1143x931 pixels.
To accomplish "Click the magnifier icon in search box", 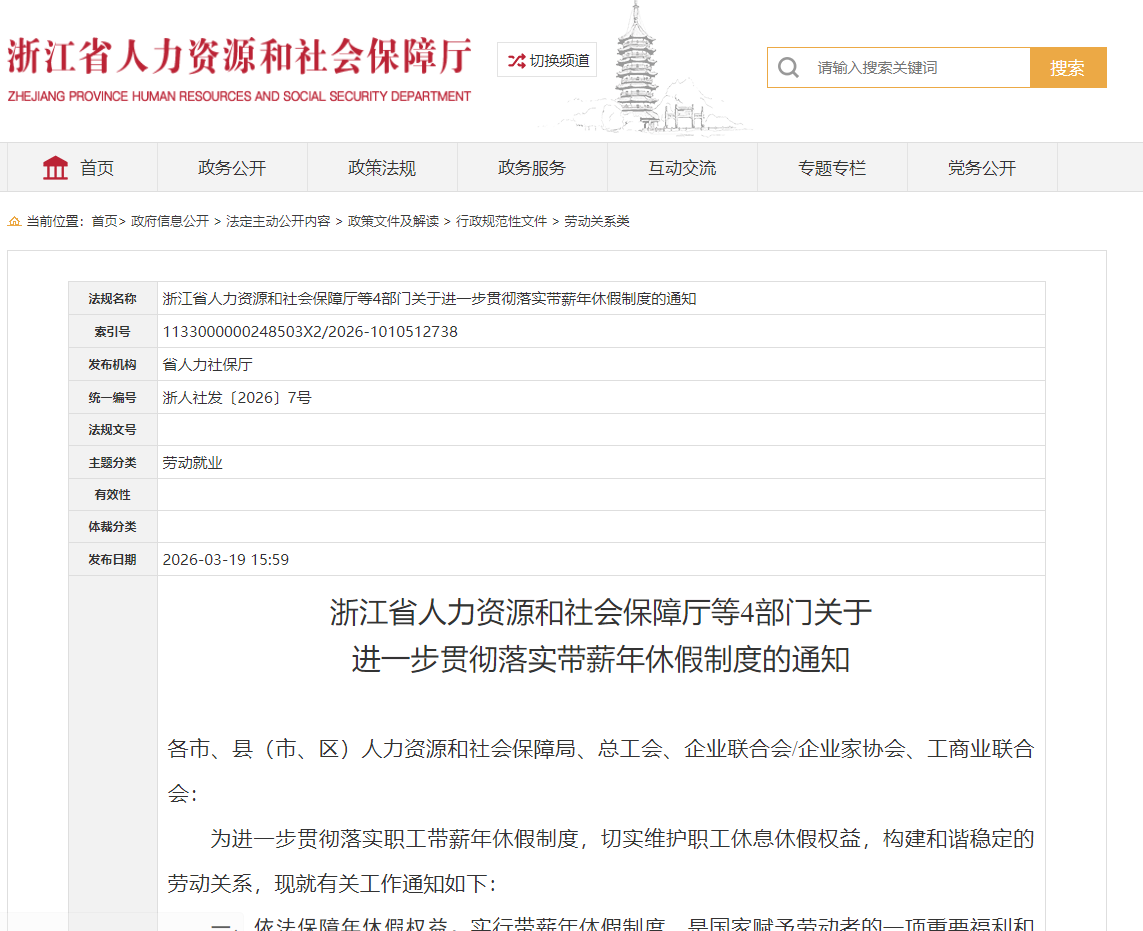I will 788,68.
